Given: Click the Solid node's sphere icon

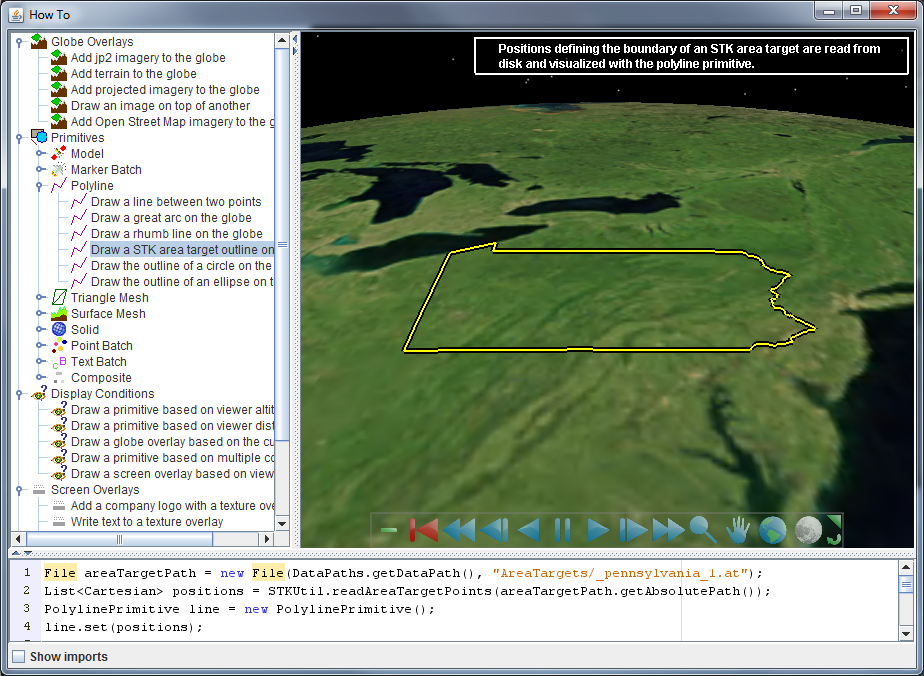Looking at the screenshot, I should 59,329.
